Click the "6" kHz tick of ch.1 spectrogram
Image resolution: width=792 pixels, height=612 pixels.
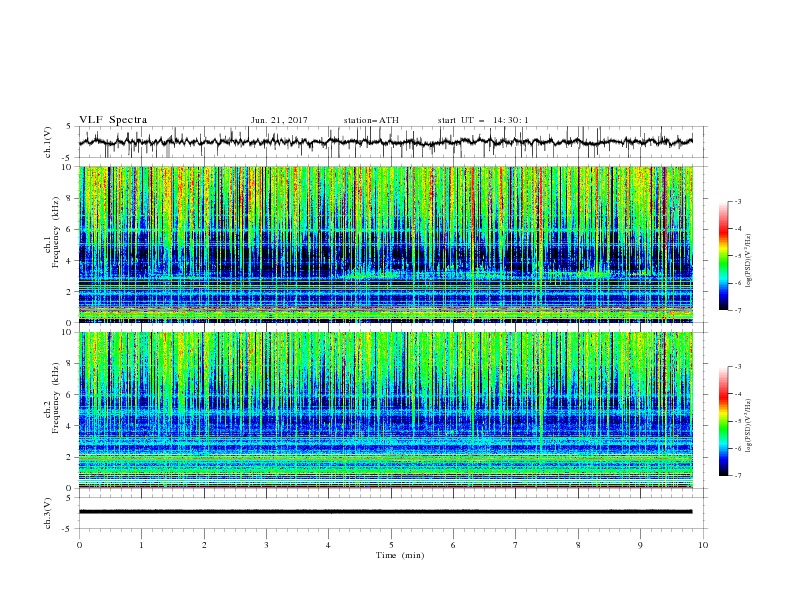coord(71,230)
